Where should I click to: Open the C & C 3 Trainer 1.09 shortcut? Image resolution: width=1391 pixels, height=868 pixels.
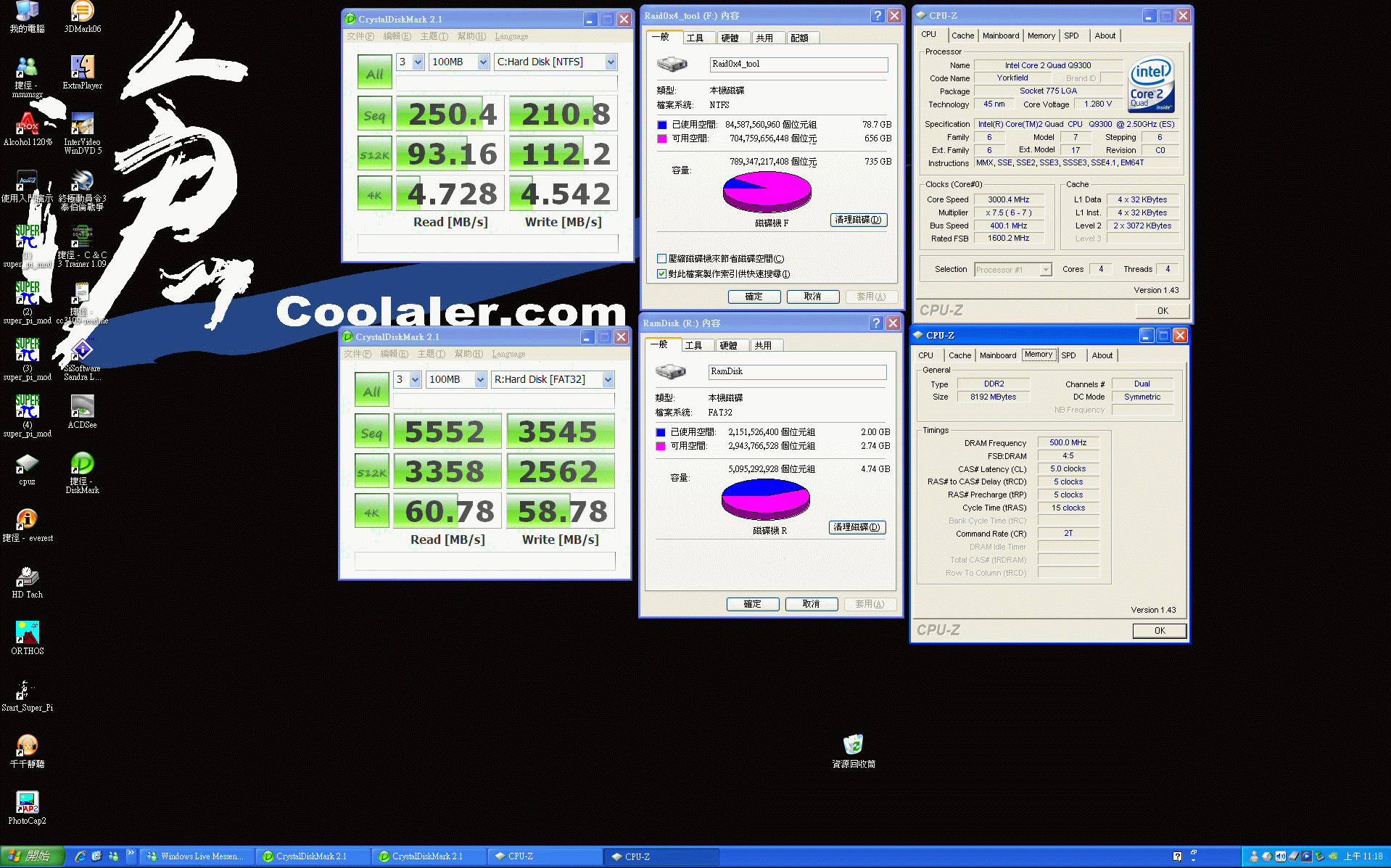(82, 247)
